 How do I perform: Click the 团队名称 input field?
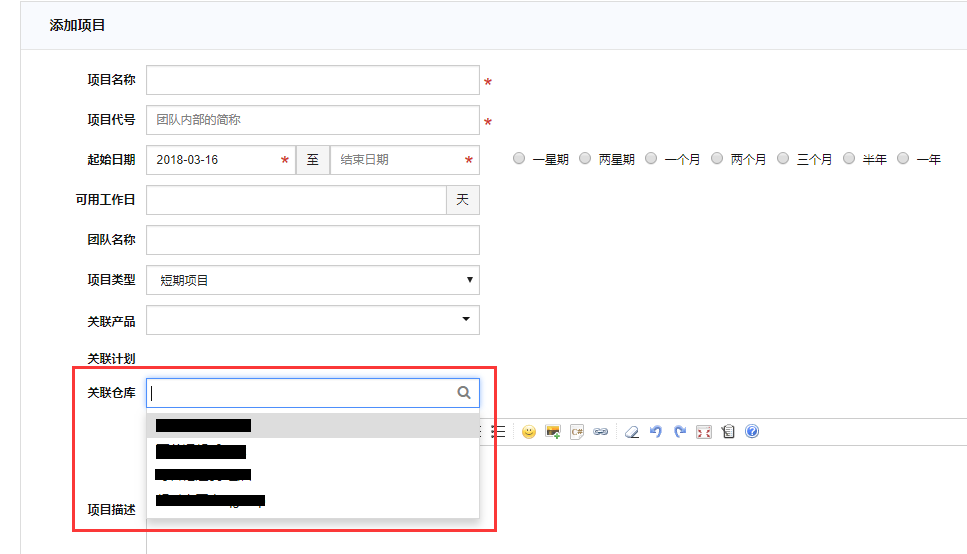point(313,240)
